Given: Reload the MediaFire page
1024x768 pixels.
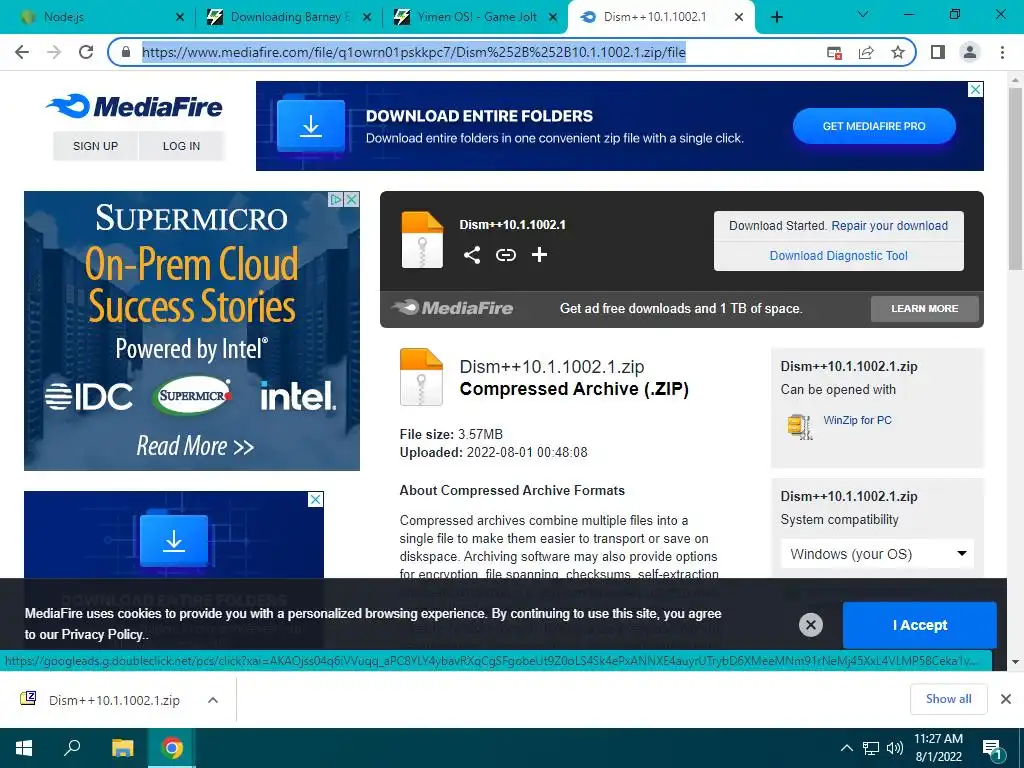Looking at the screenshot, I should click(86, 52).
